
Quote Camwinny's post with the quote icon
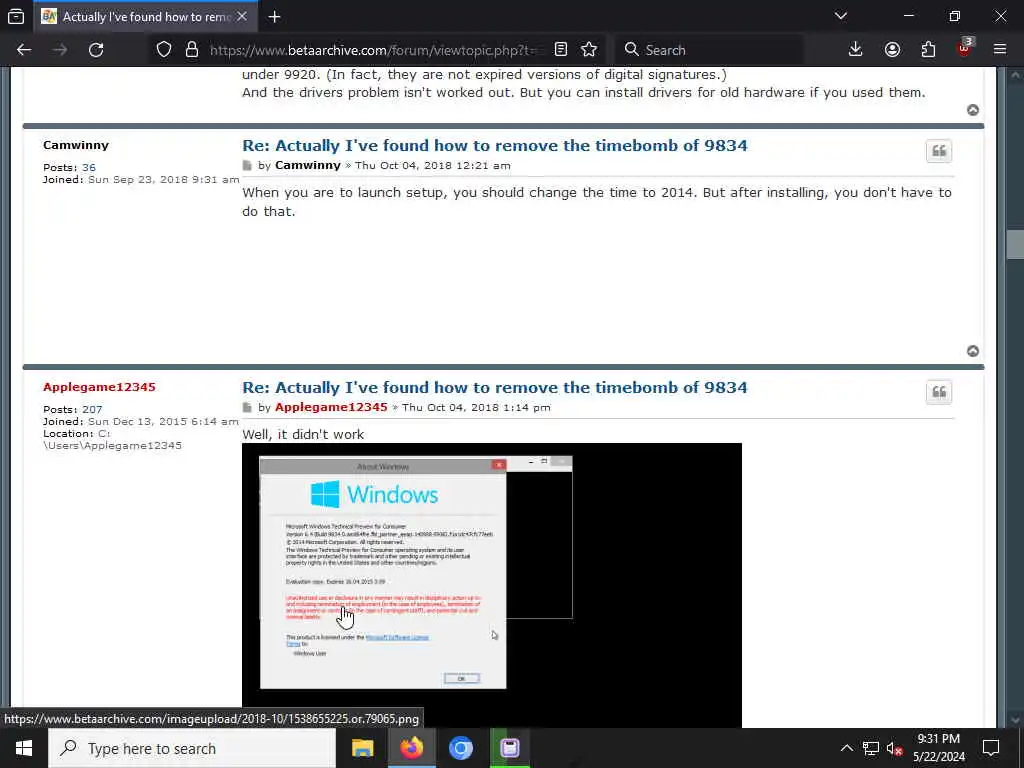(x=939, y=151)
